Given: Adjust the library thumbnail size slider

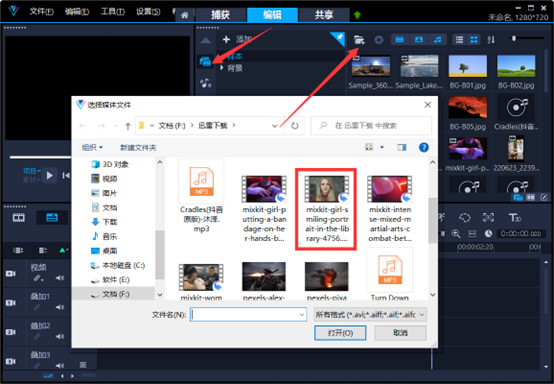Looking at the screenshot, I should (x=514, y=38).
